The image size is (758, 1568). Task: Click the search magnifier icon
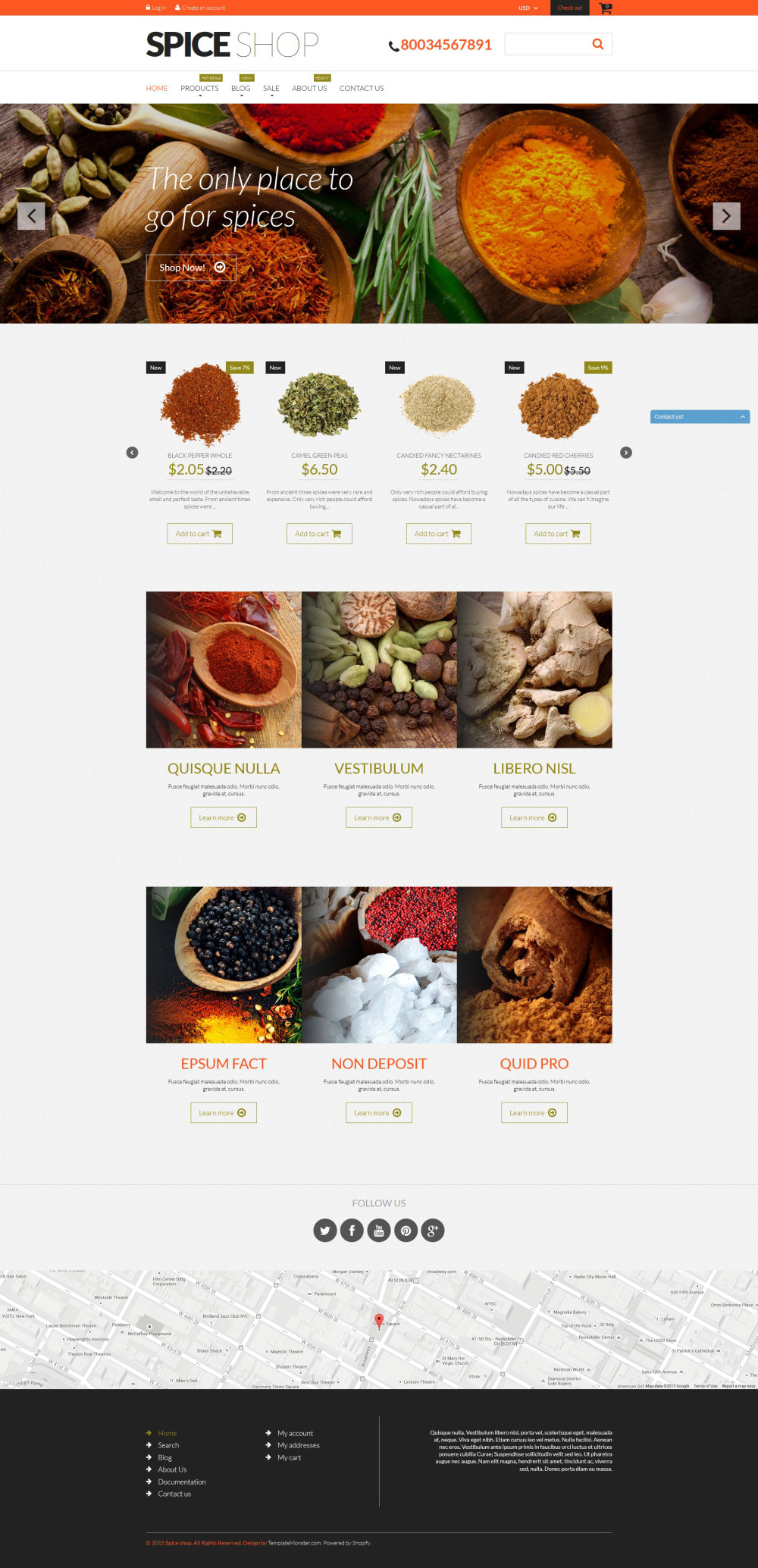coord(597,44)
